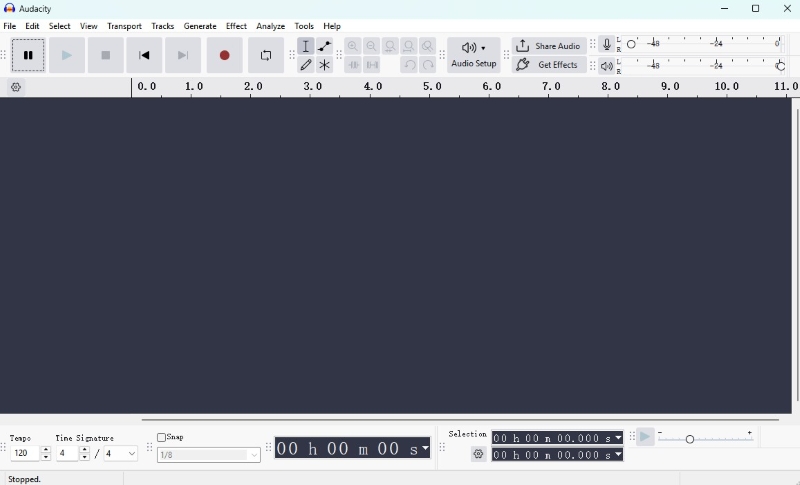
Task: Toggle the Loop button
Action: 266,55
